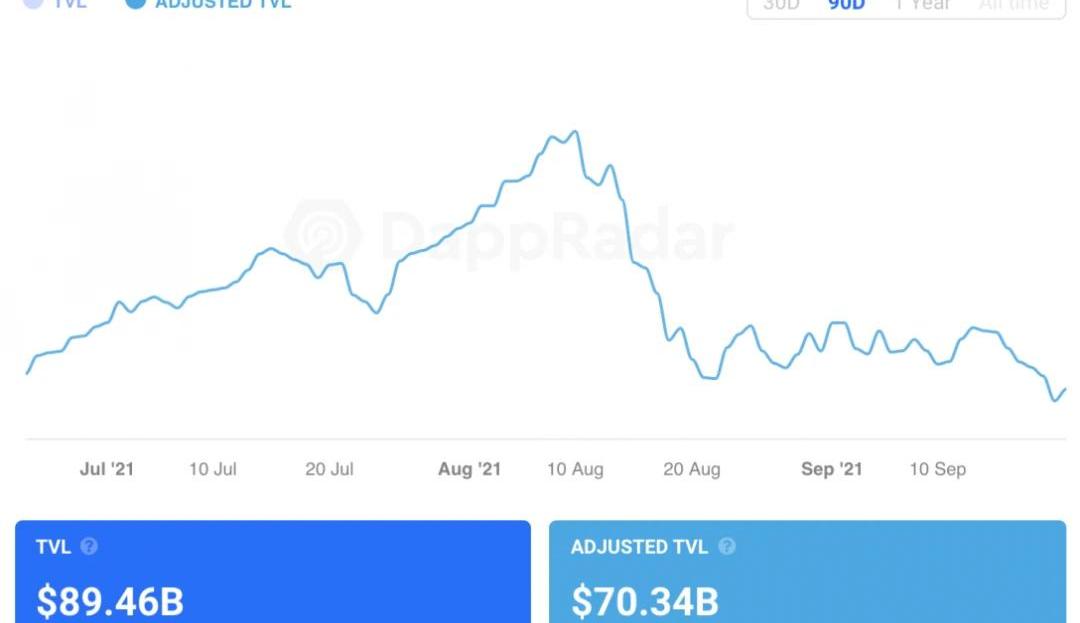
Task: Click the help icon beside ADJUSTED TVL
Action: click(x=727, y=547)
